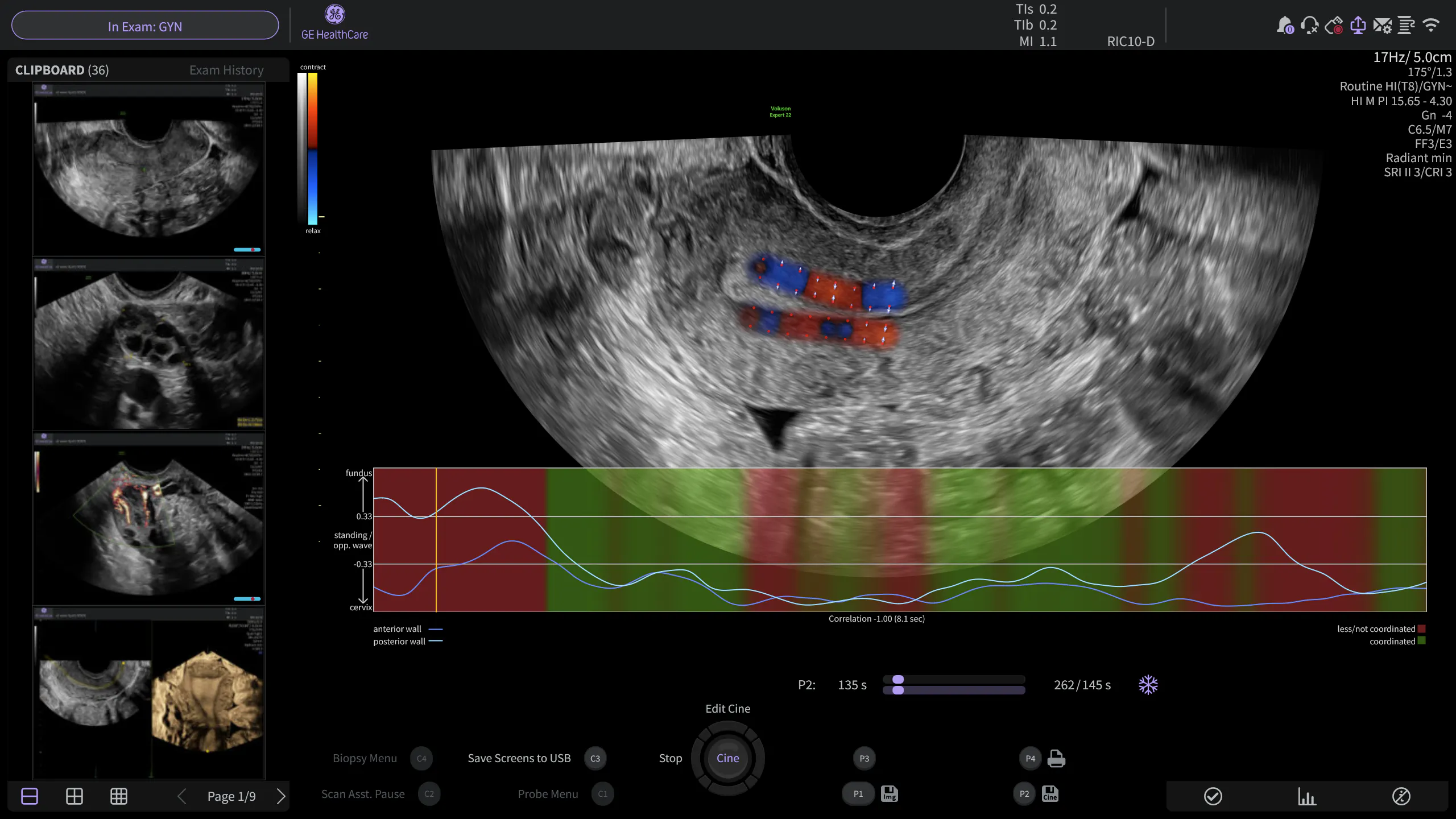Click the Voluson Expert 22 label
Screen dimensions: 1456x819
point(780,111)
